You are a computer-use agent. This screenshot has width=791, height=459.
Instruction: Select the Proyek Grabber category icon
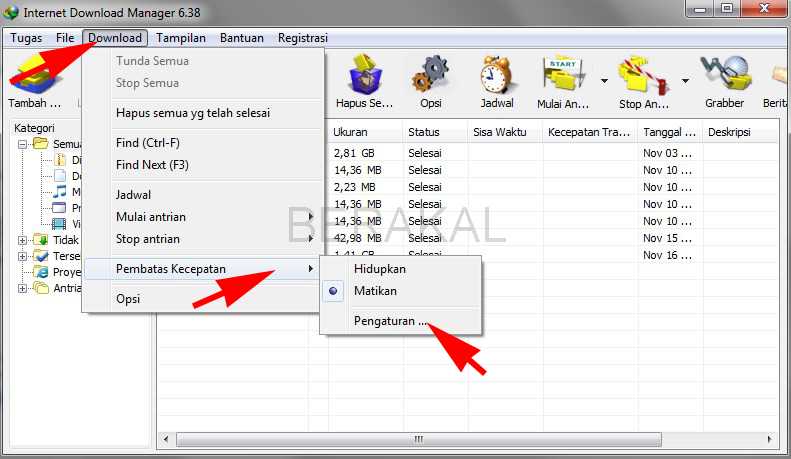(x=41, y=272)
